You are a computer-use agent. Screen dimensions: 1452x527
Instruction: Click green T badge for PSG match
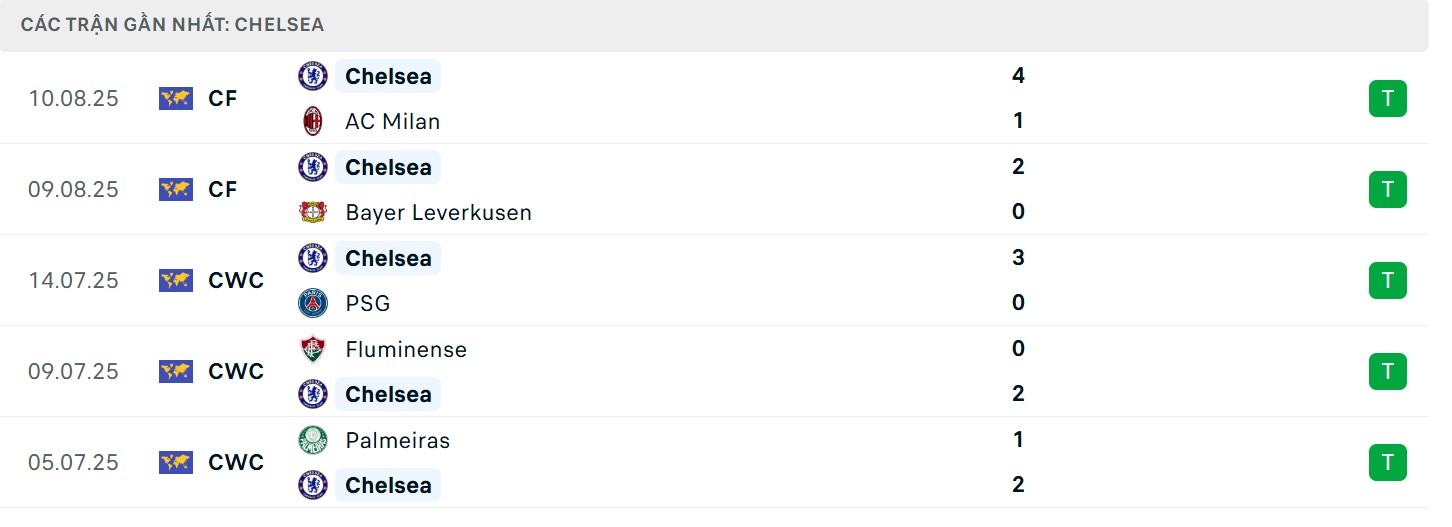pyautogui.click(x=1387, y=281)
